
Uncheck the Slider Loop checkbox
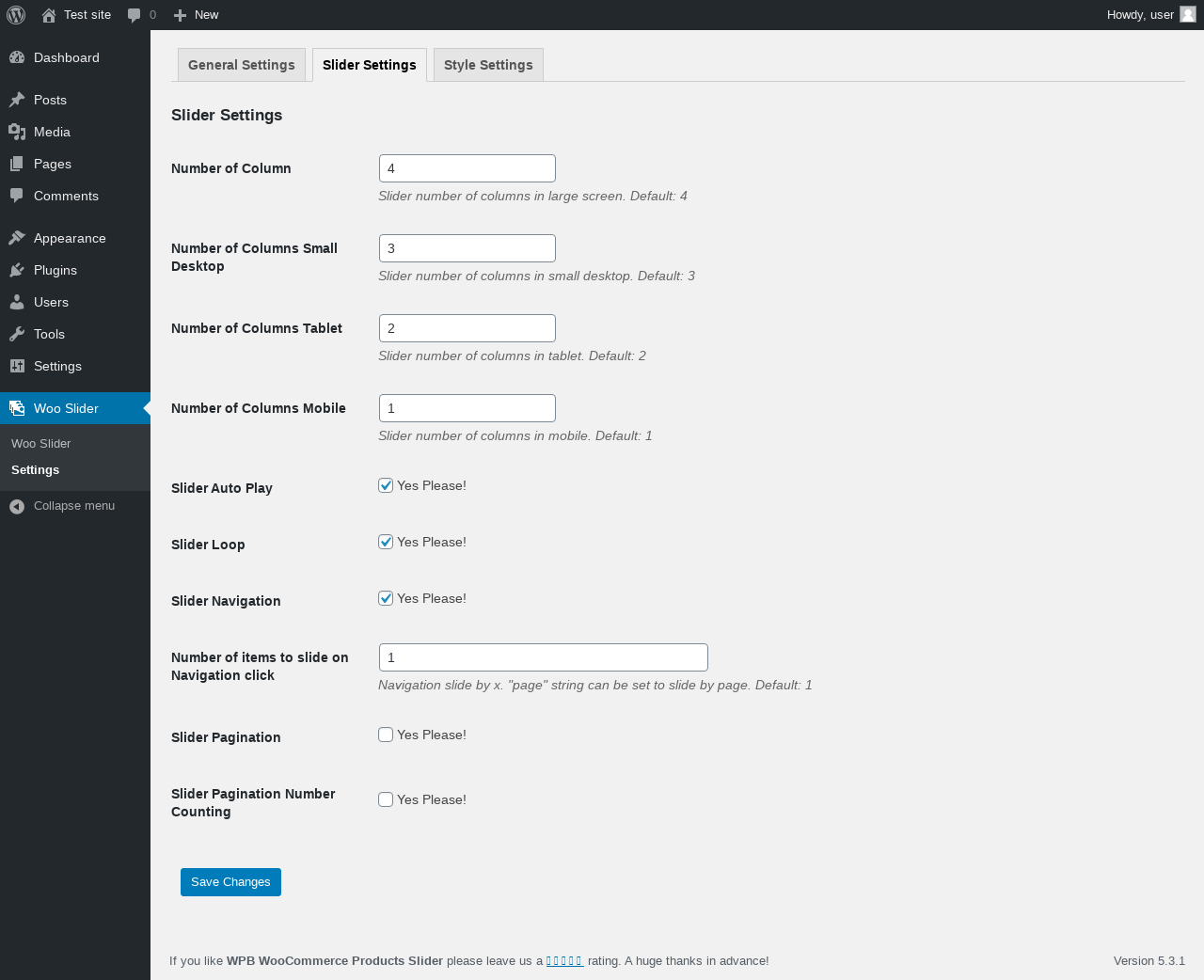[x=386, y=542]
